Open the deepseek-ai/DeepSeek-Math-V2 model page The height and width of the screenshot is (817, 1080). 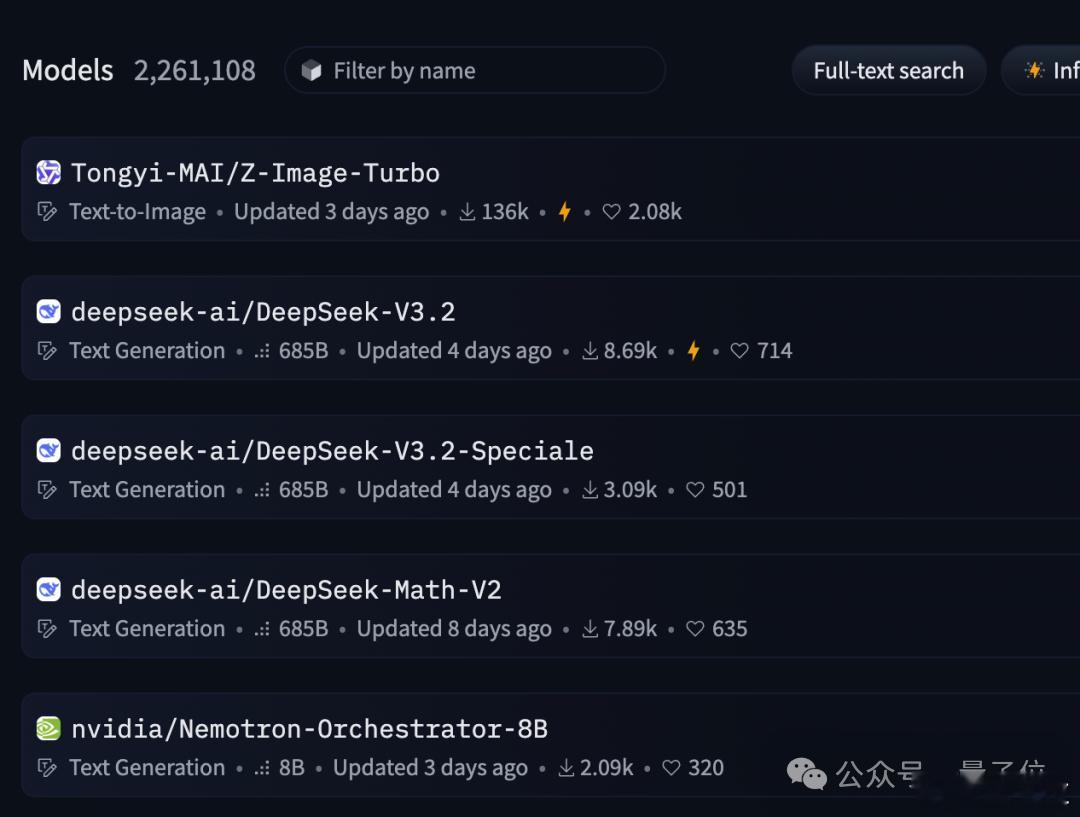point(286,590)
